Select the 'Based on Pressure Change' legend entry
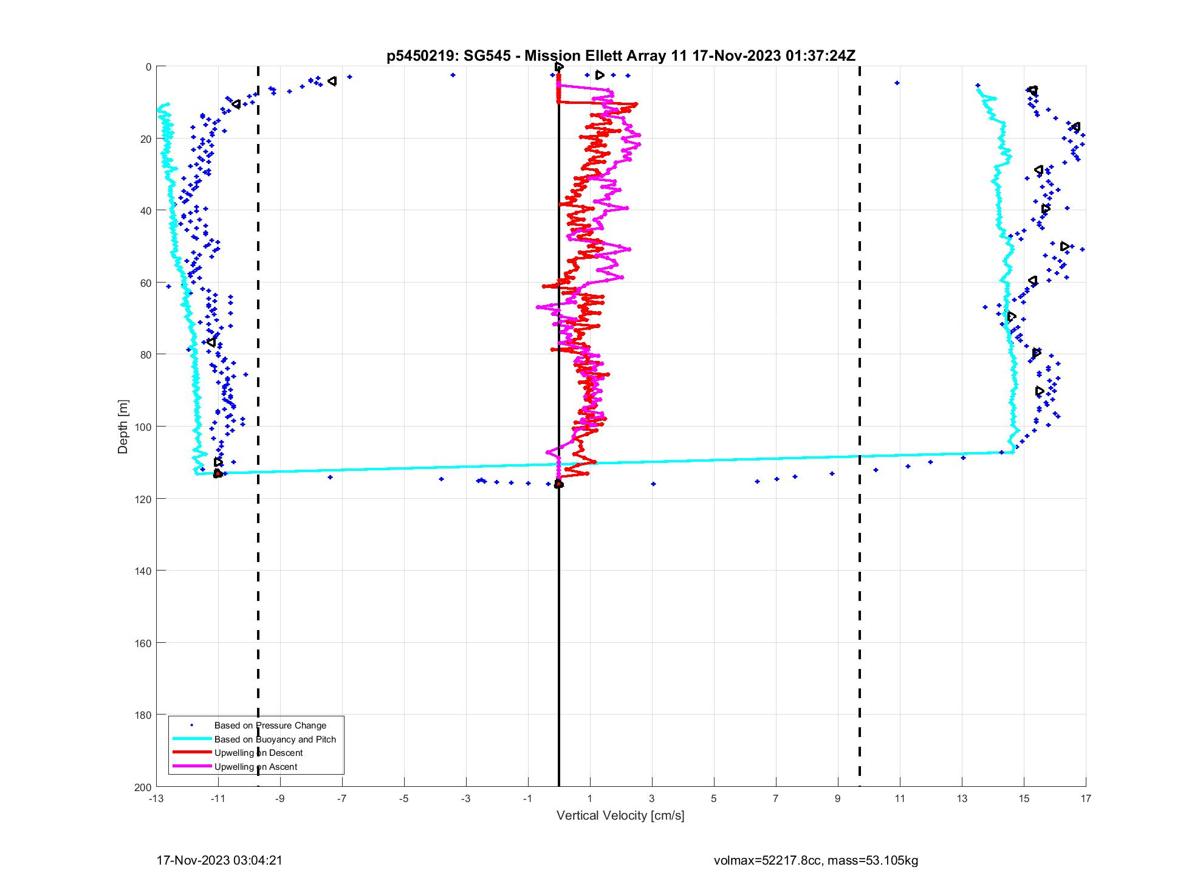 pyautogui.click(x=271, y=725)
